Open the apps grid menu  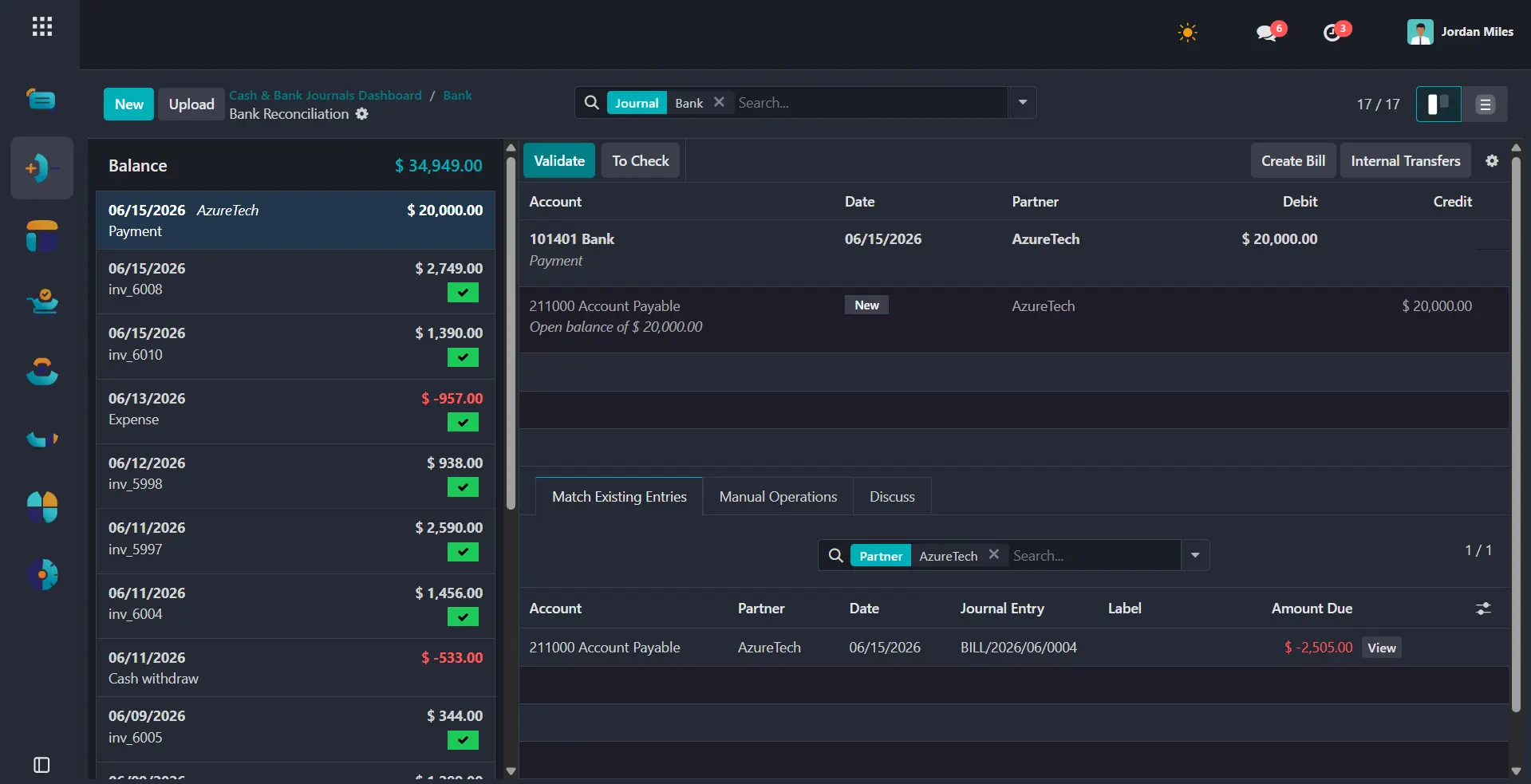tap(42, 27)
